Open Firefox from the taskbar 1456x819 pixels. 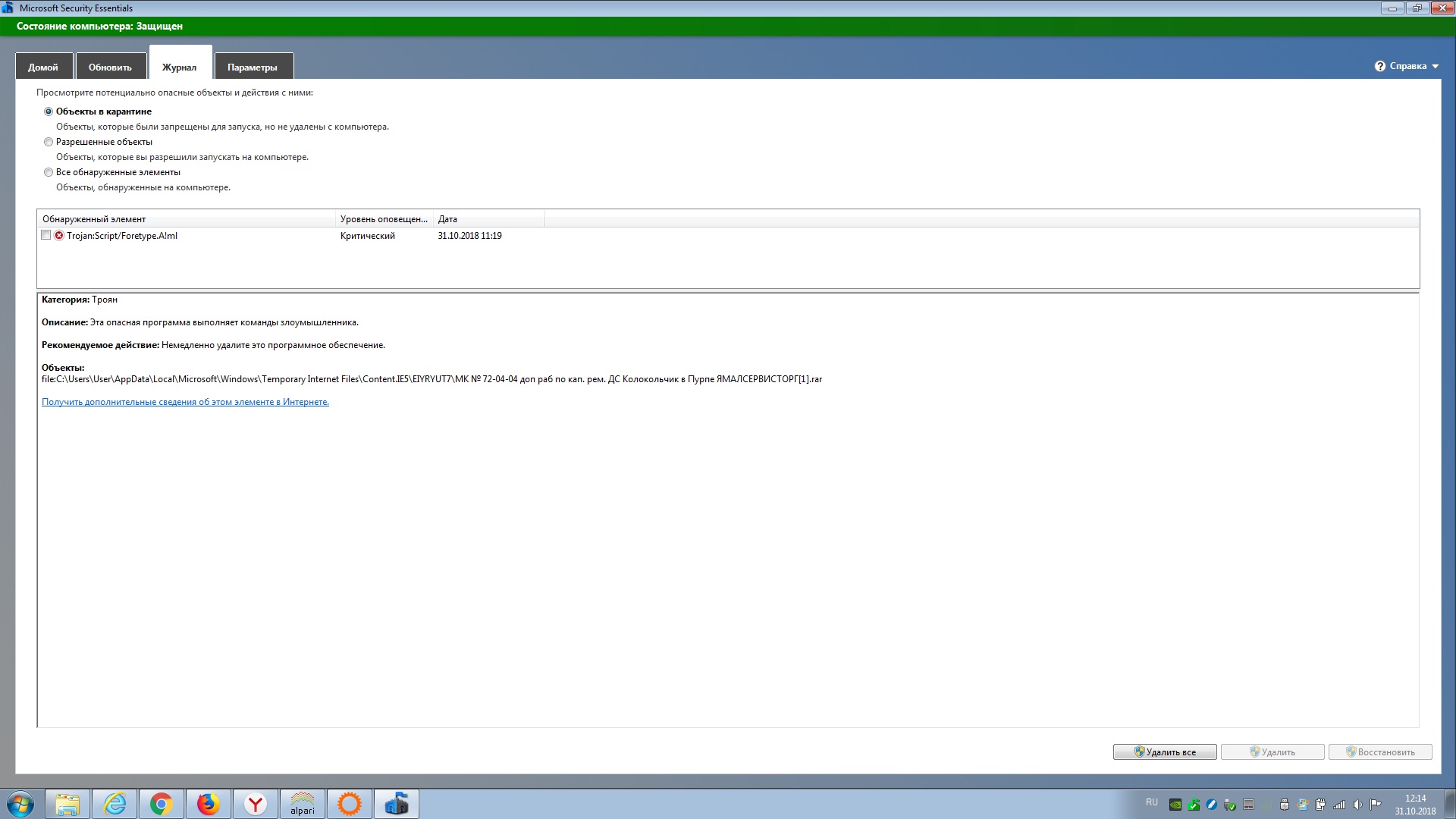pyautogui.click(x=208, y=804)
